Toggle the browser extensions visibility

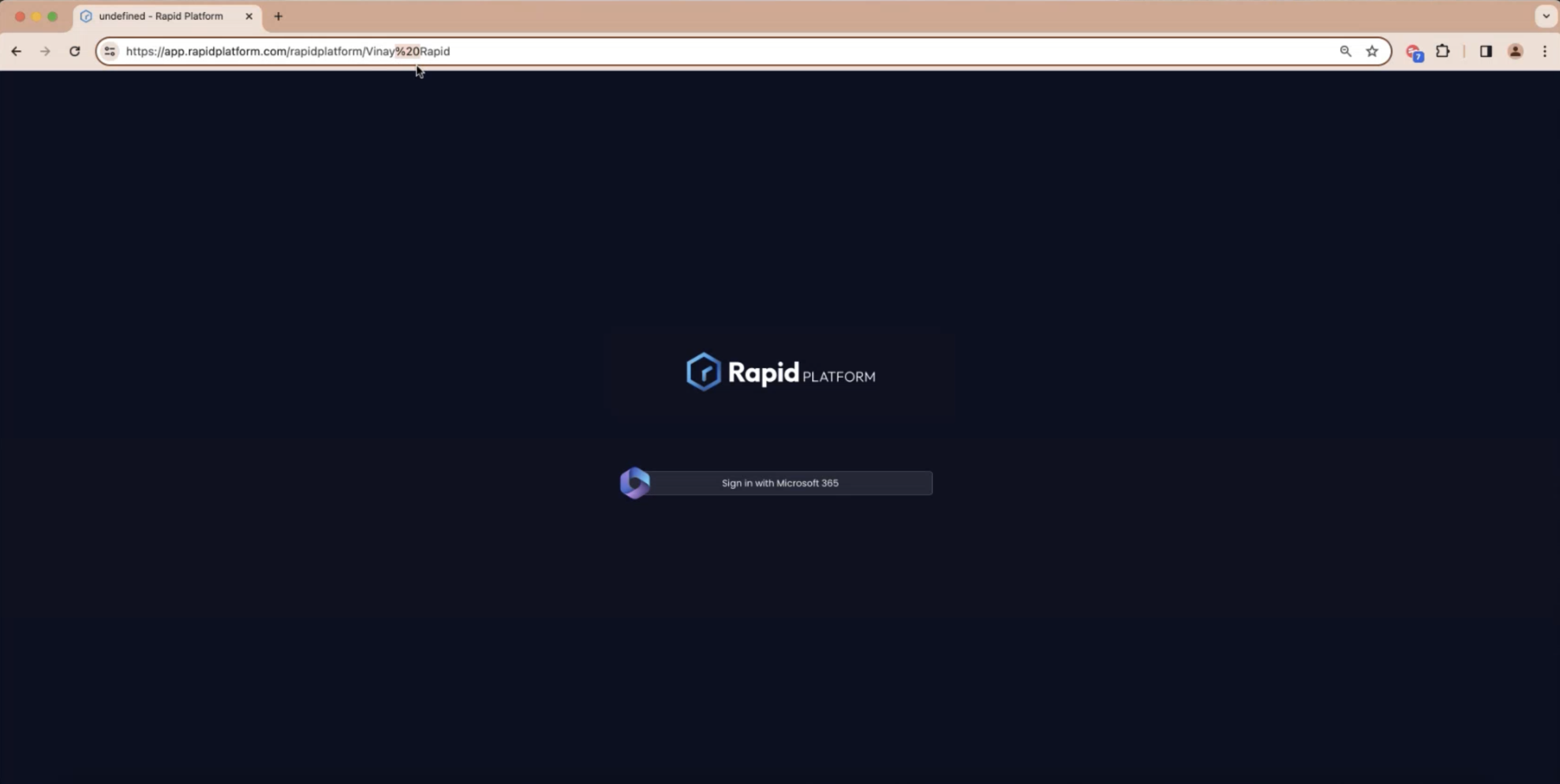coord(1443,51)
